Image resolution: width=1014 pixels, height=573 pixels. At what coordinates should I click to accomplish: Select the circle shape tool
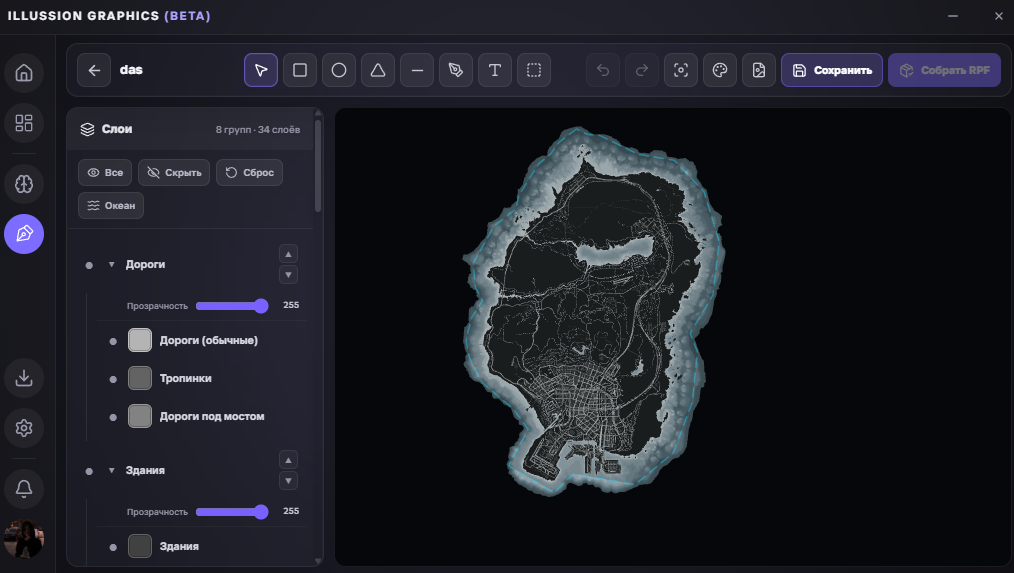339,70
